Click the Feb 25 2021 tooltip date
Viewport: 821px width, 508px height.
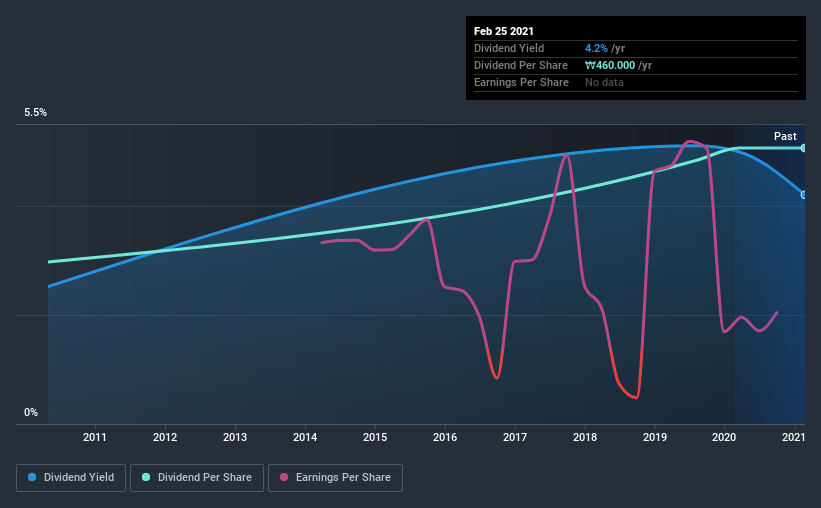click(504, 31)
